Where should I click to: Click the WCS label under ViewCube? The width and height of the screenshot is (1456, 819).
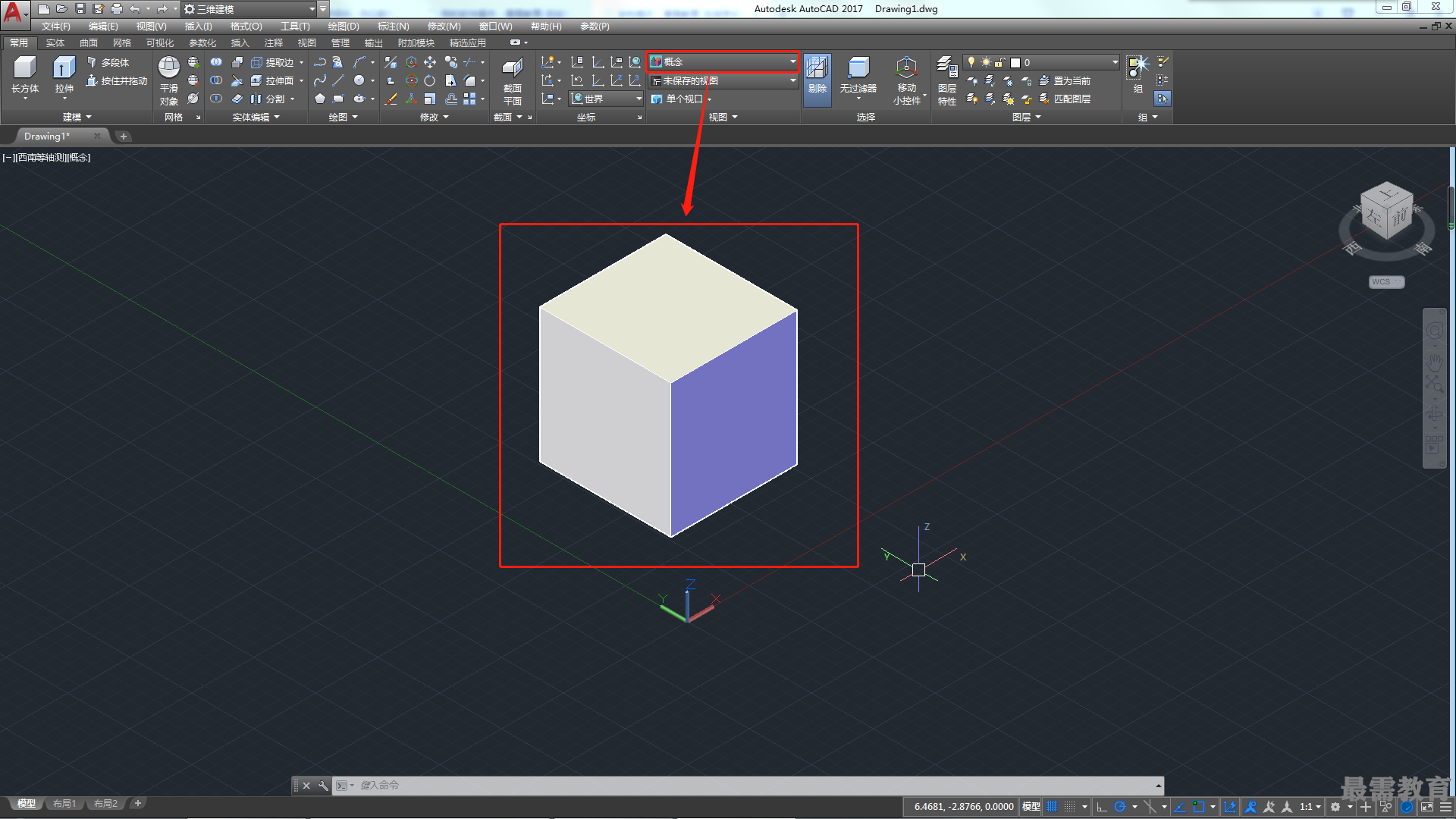click(x=1386, y=282)
